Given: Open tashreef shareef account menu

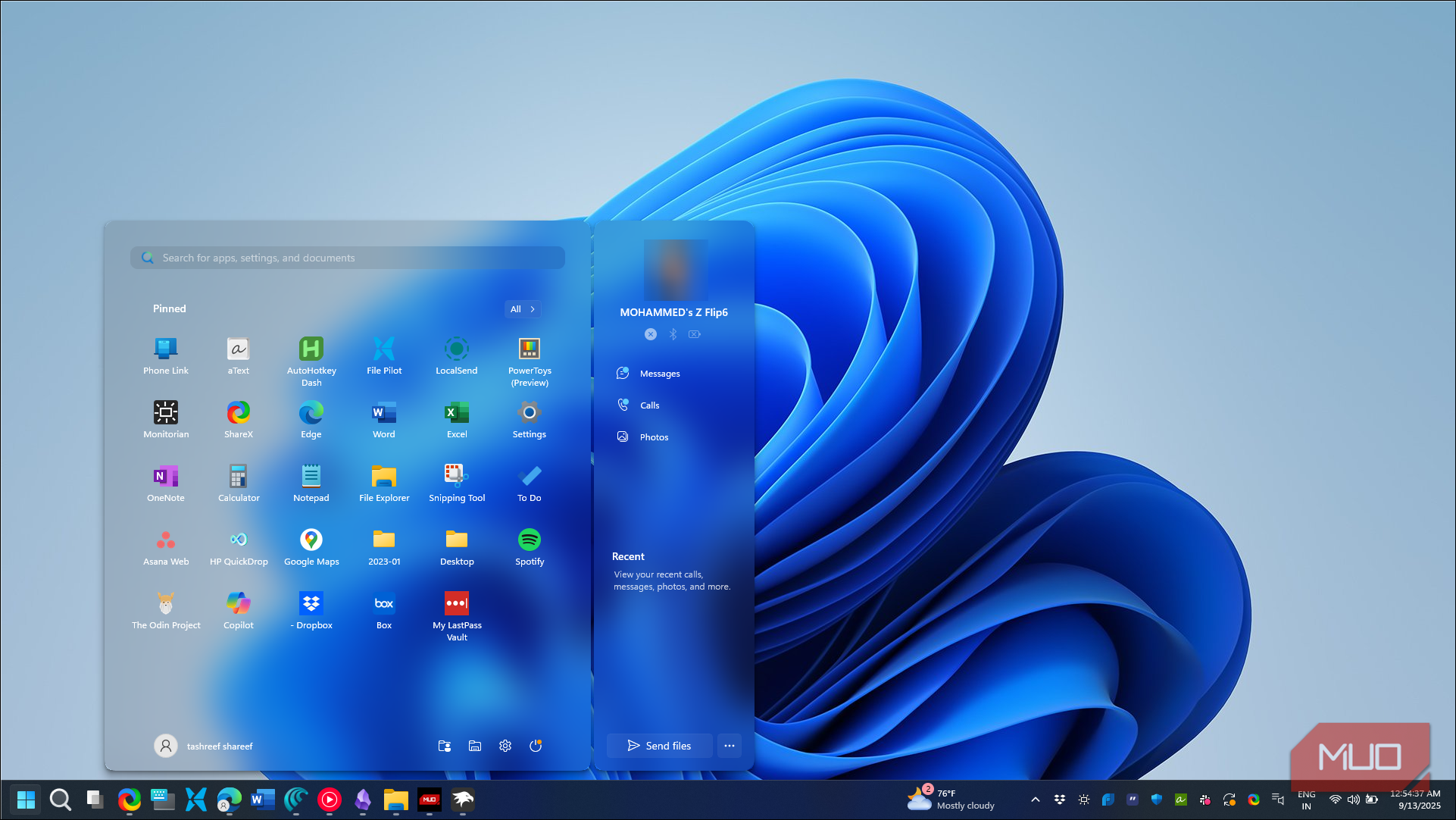Looking at the screenshot, I should tap(204, 746).
